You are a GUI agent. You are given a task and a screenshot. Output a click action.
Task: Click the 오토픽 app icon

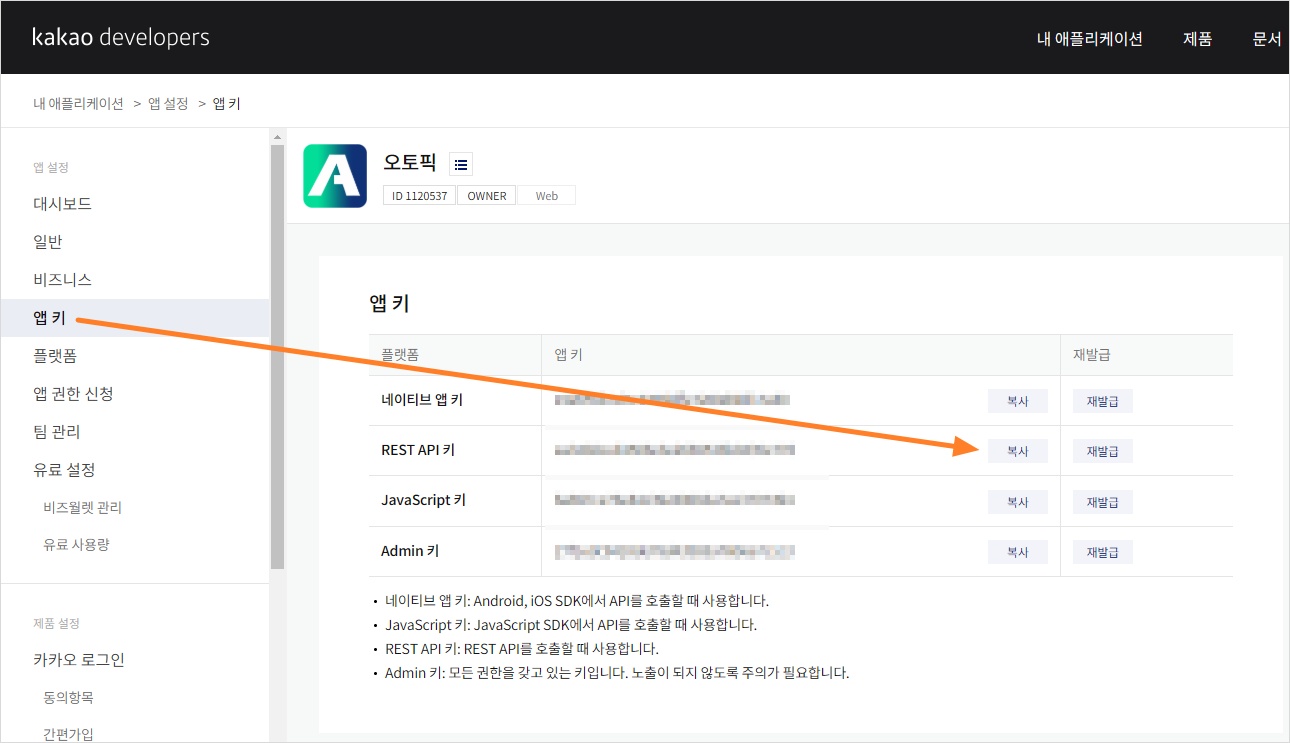click(335, 176)
